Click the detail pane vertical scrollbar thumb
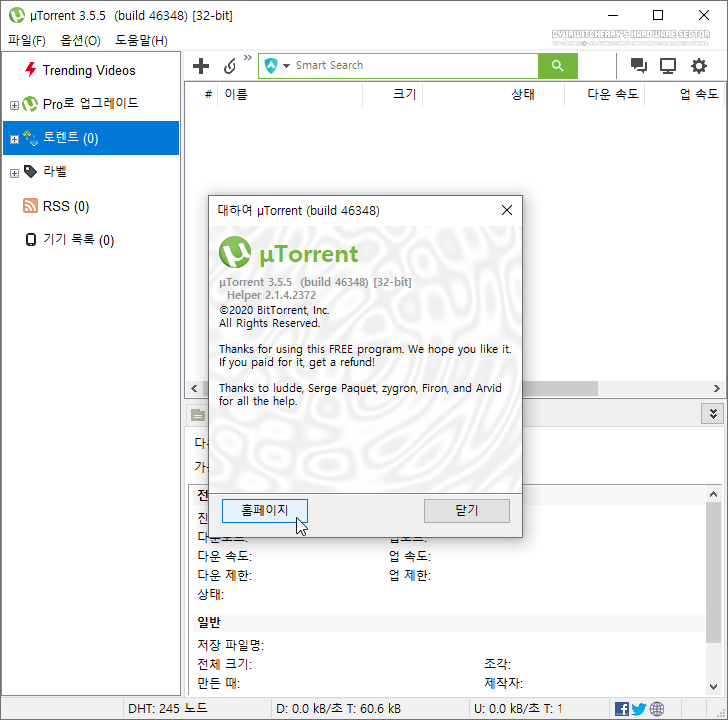The height and width of the screenshot is (720, 728). [x=714, y=572]
